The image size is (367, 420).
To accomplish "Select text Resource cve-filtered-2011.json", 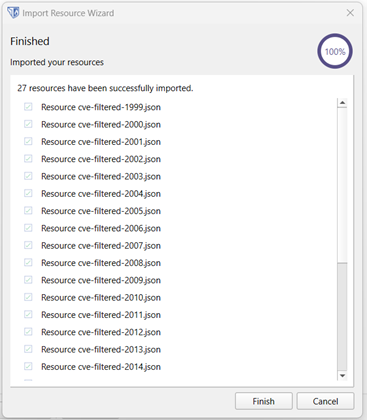I will click(101, 315).
